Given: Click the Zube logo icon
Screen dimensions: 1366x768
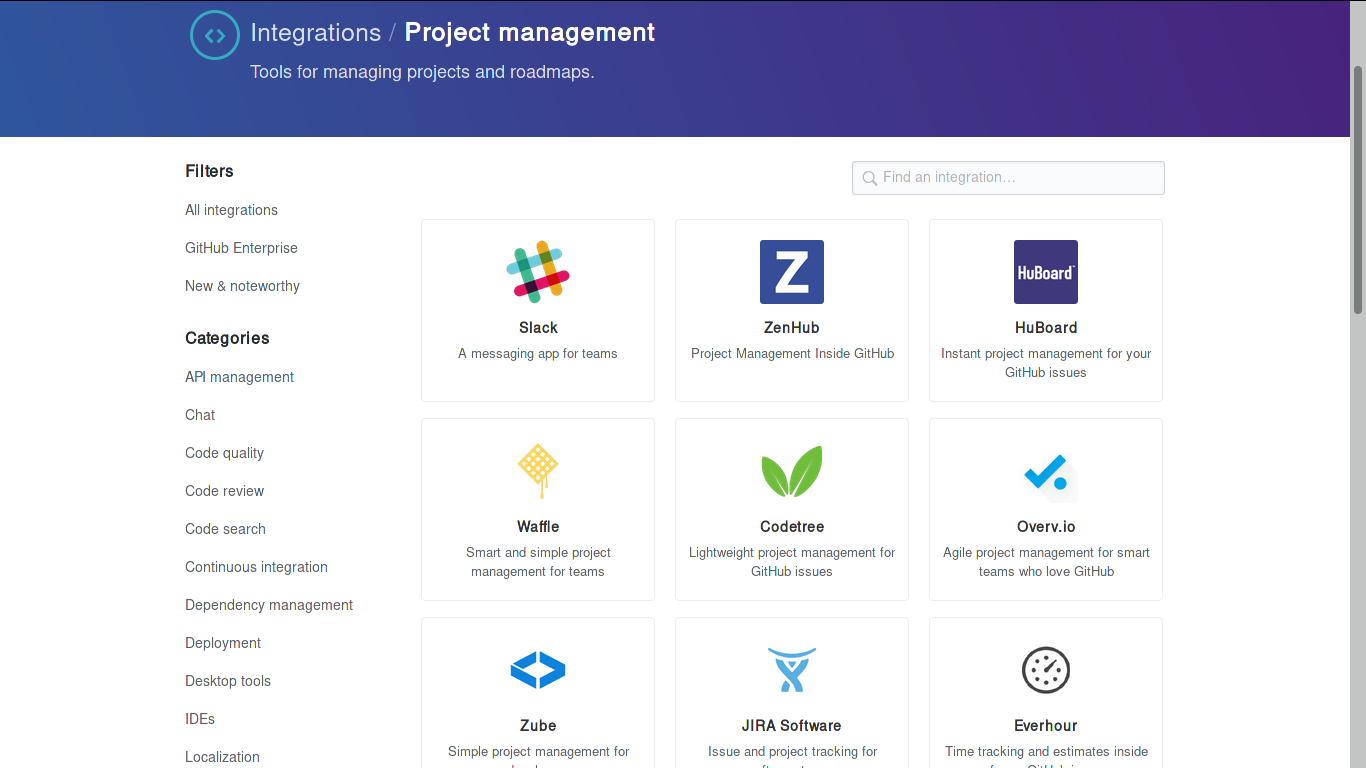Looking at the screenshot, I should [538, 670].
